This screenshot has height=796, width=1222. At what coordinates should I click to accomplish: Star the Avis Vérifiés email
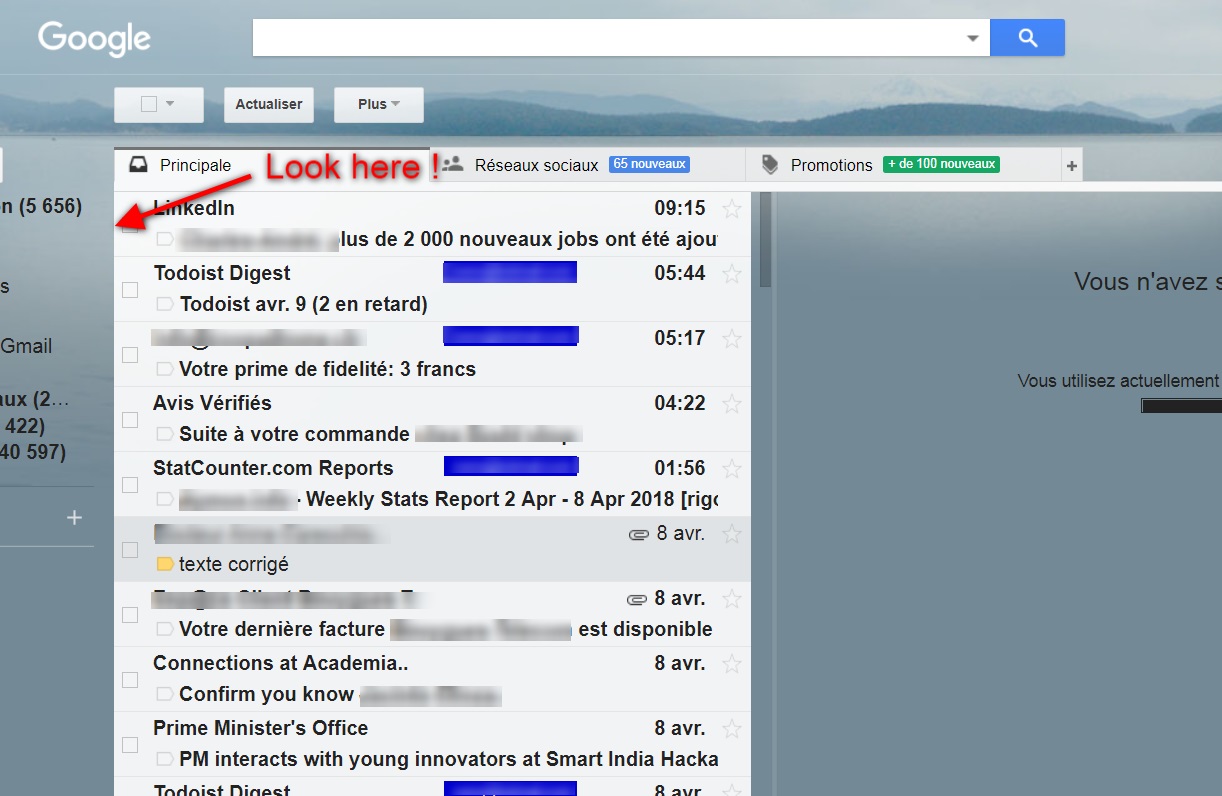coord(732,403)
